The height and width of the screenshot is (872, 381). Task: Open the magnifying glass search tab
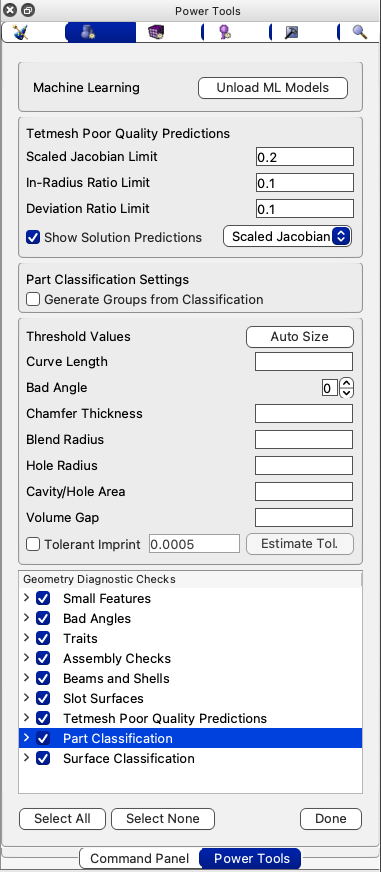[360, 33]
